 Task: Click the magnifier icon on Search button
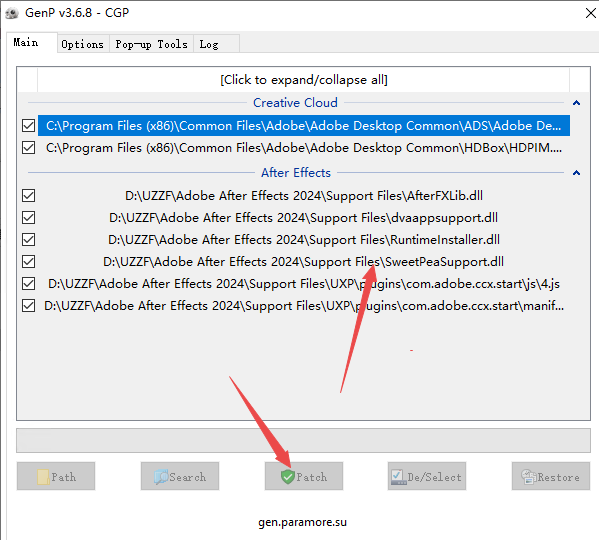click(x=161, y=477)
